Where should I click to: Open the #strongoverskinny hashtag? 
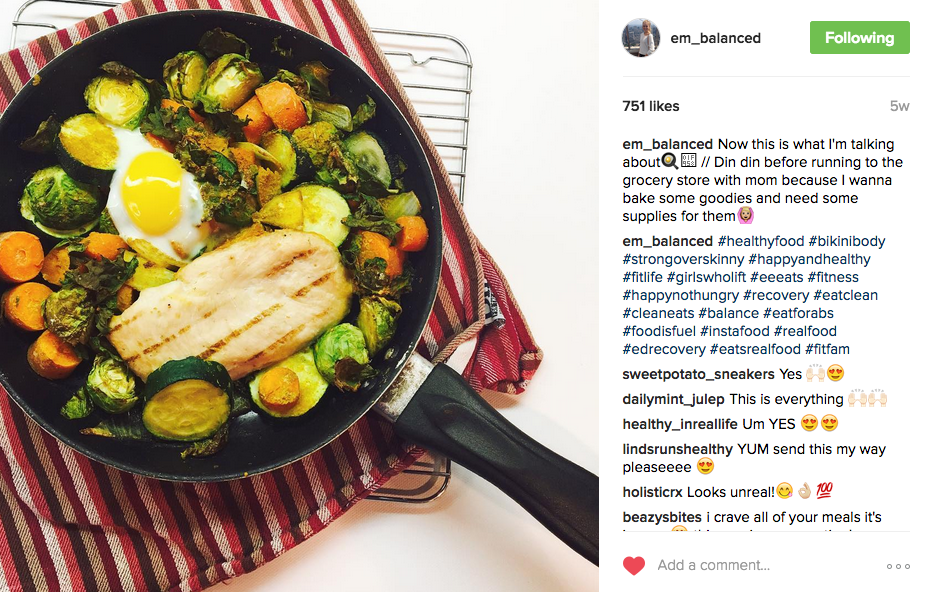[x=683, y=259]
